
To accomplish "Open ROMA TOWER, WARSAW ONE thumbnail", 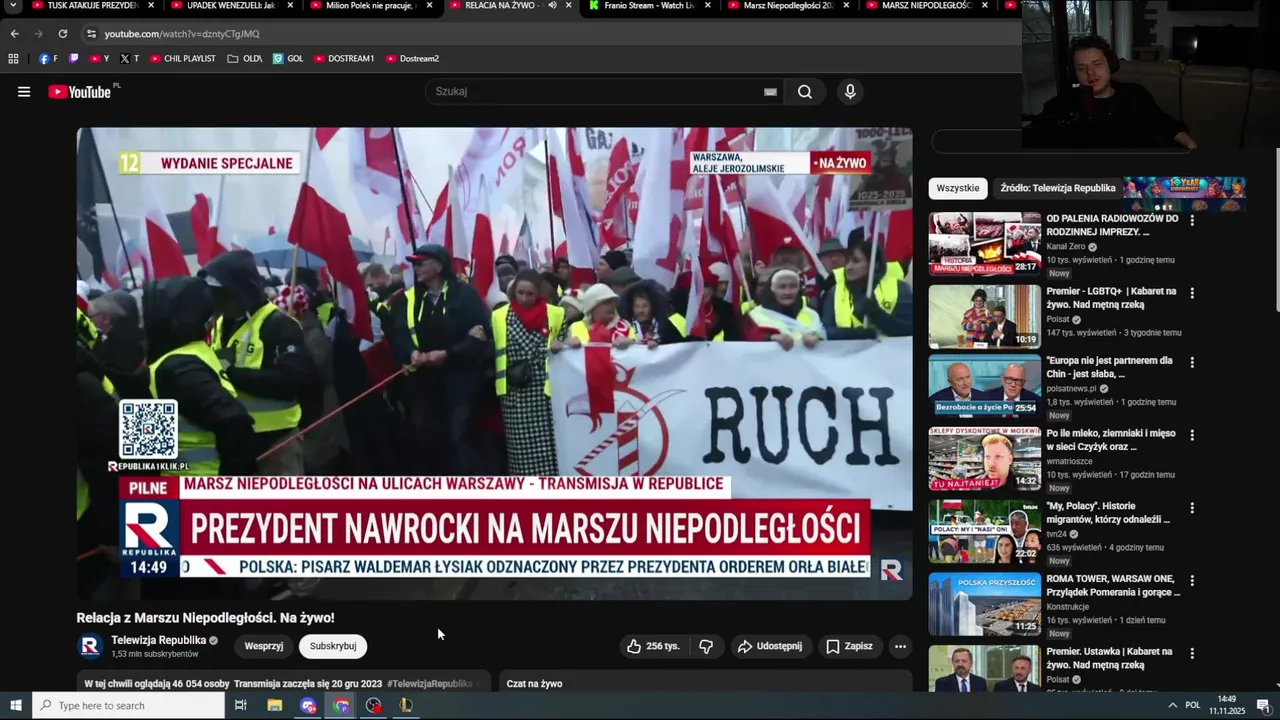I will coord(984,604).
